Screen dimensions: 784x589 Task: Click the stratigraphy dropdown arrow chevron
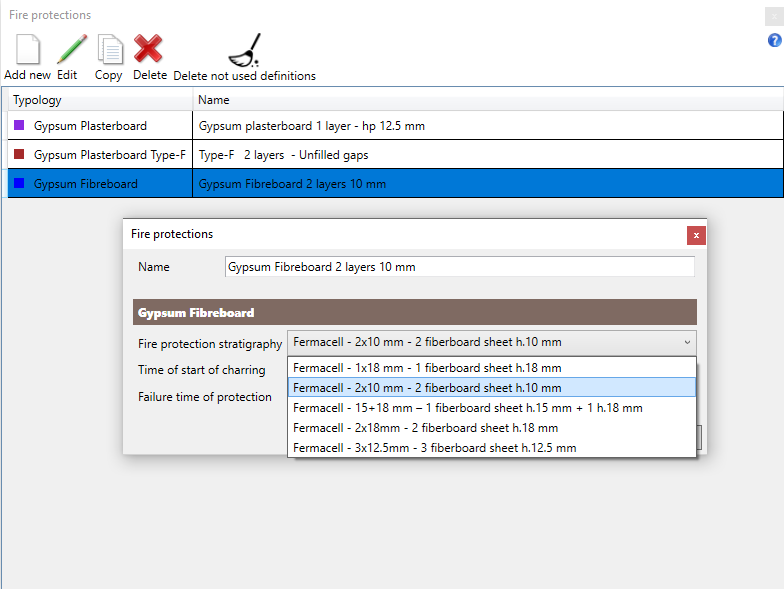point(687,342)
